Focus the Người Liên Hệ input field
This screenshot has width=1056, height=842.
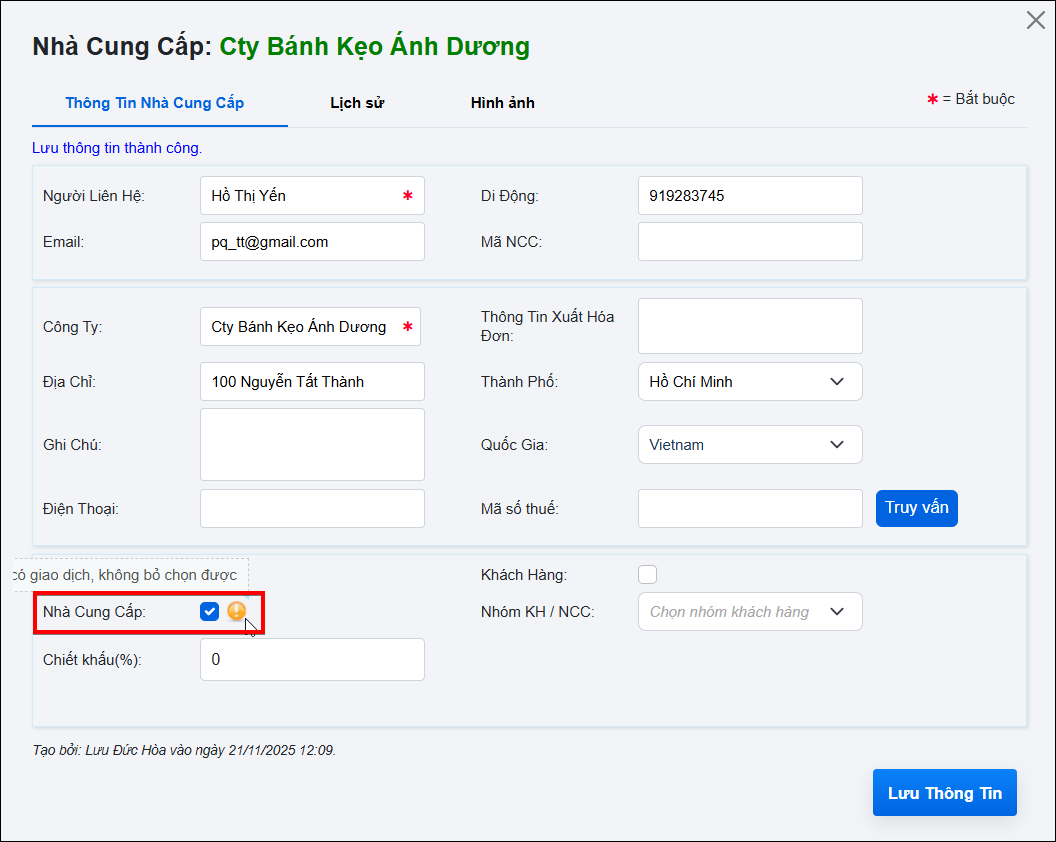(x=312, y=195)
